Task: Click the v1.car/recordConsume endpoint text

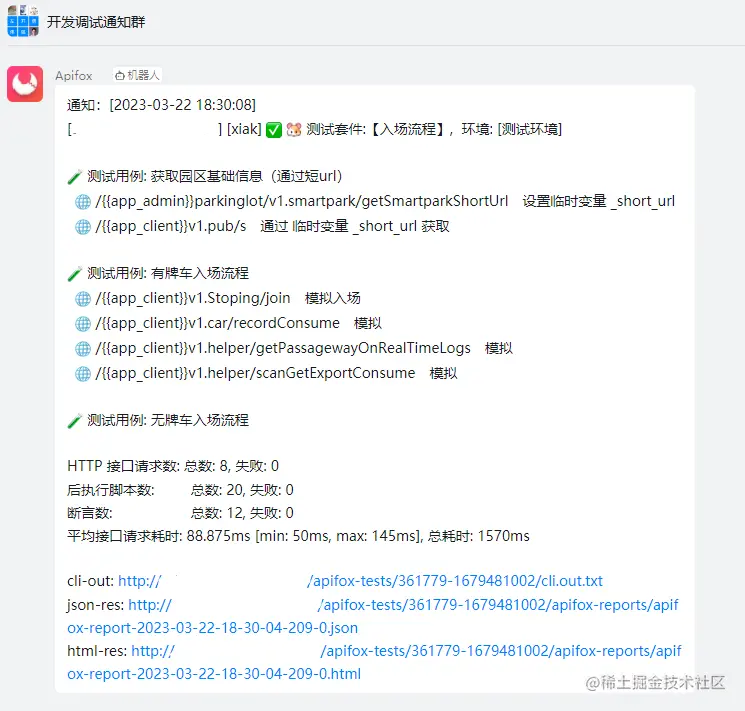Action: pos(218,323)
